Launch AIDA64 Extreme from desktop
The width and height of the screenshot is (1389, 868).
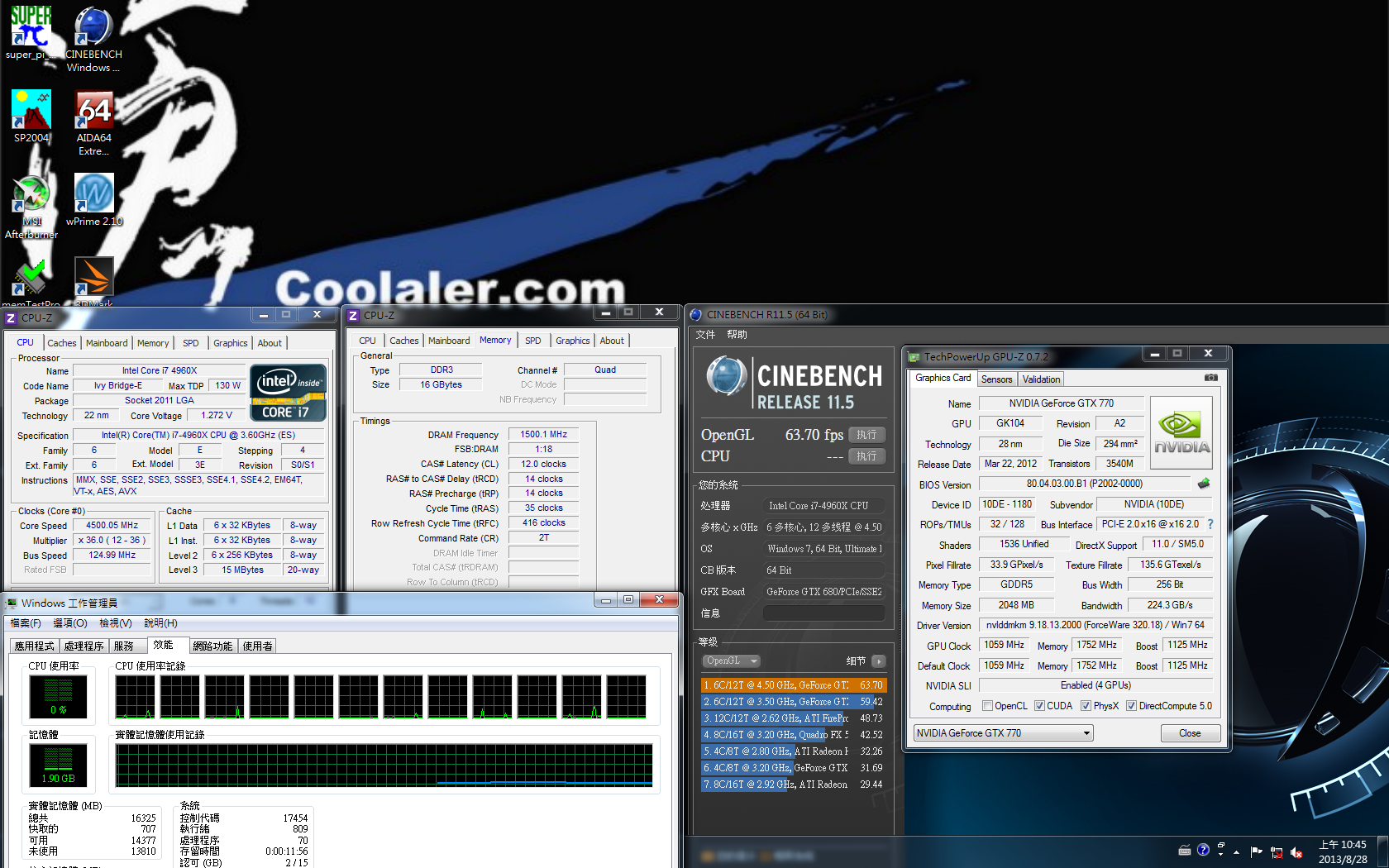[93, 111]
